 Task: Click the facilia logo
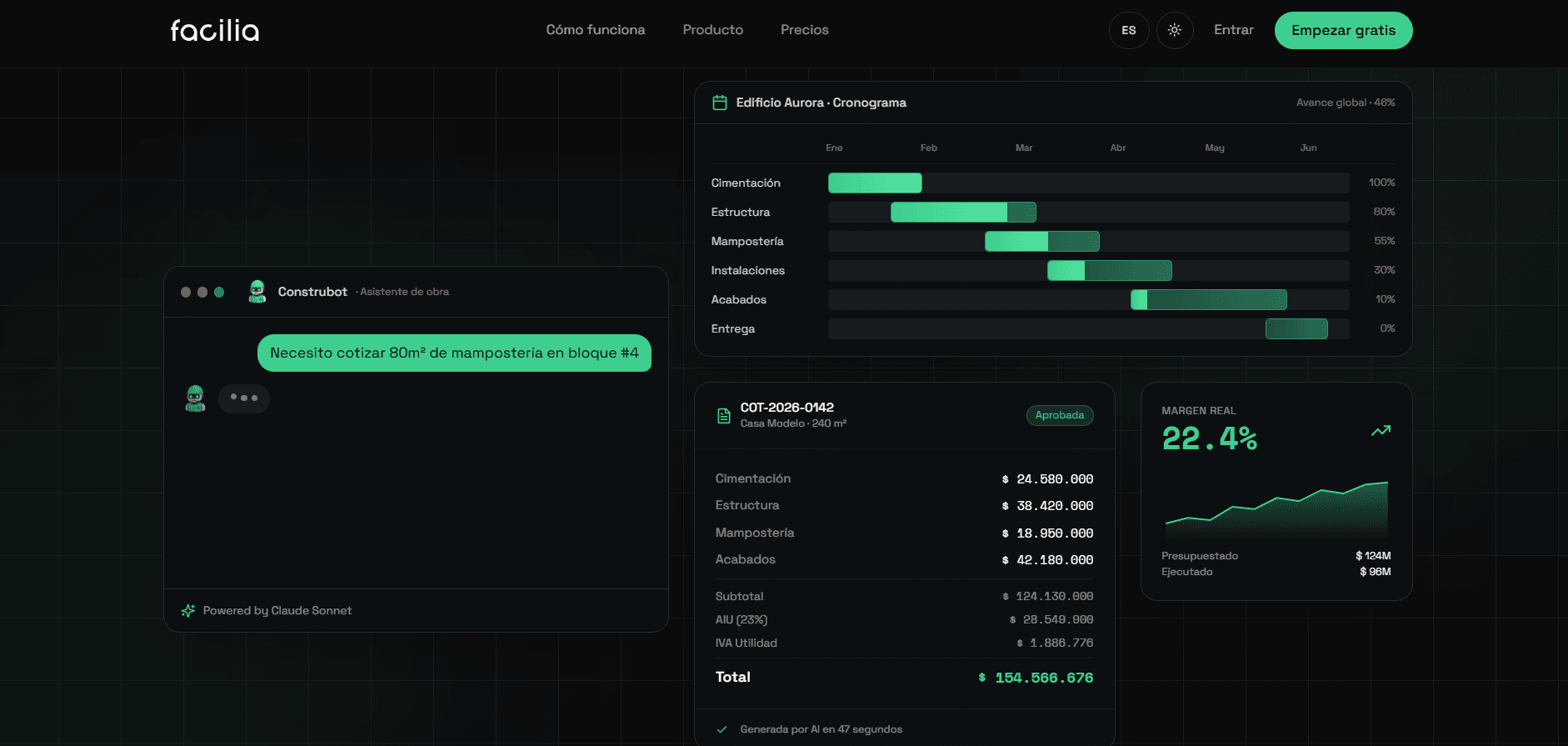coord(215,31)
